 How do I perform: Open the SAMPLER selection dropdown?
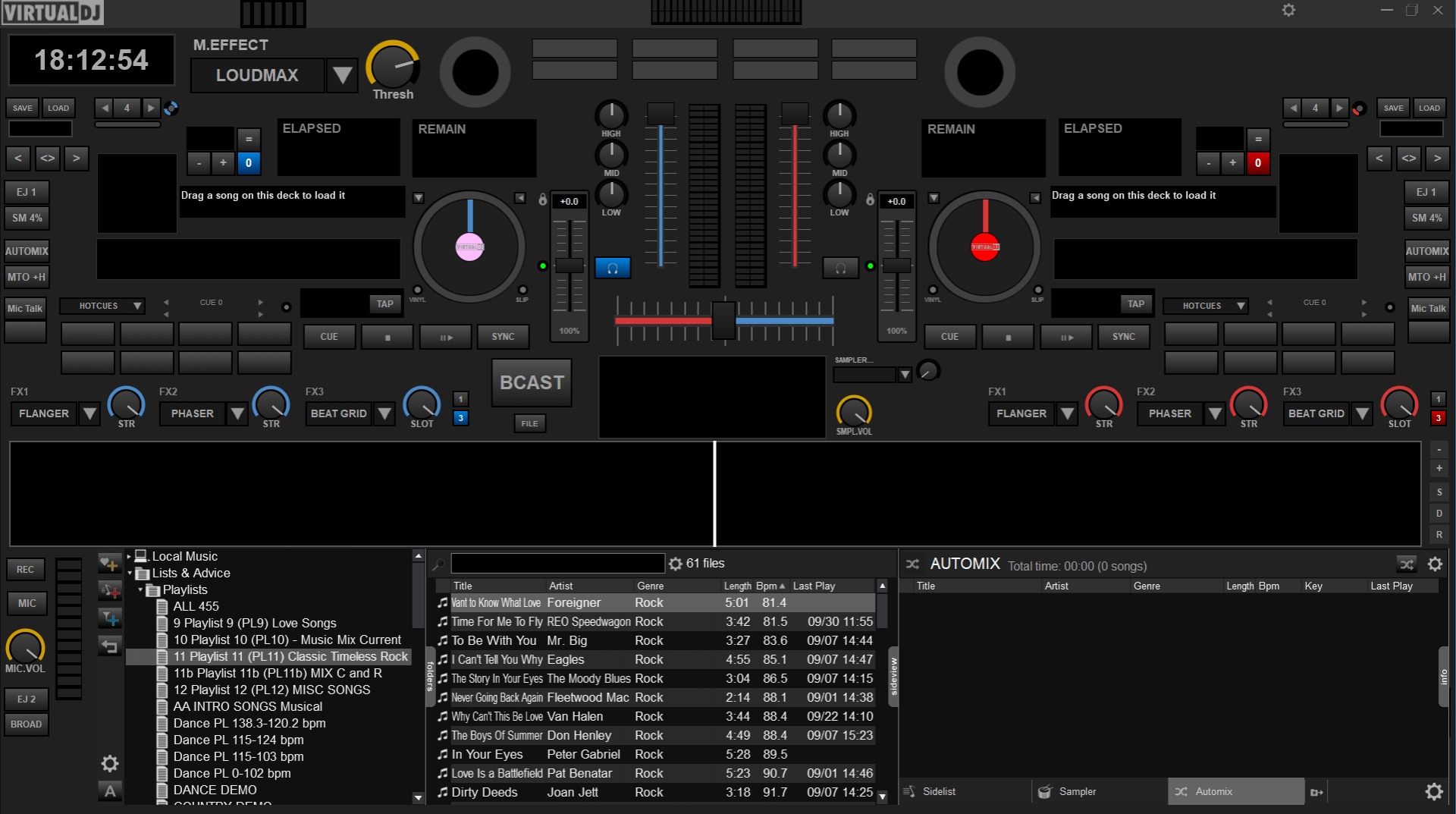pos(904,375)
